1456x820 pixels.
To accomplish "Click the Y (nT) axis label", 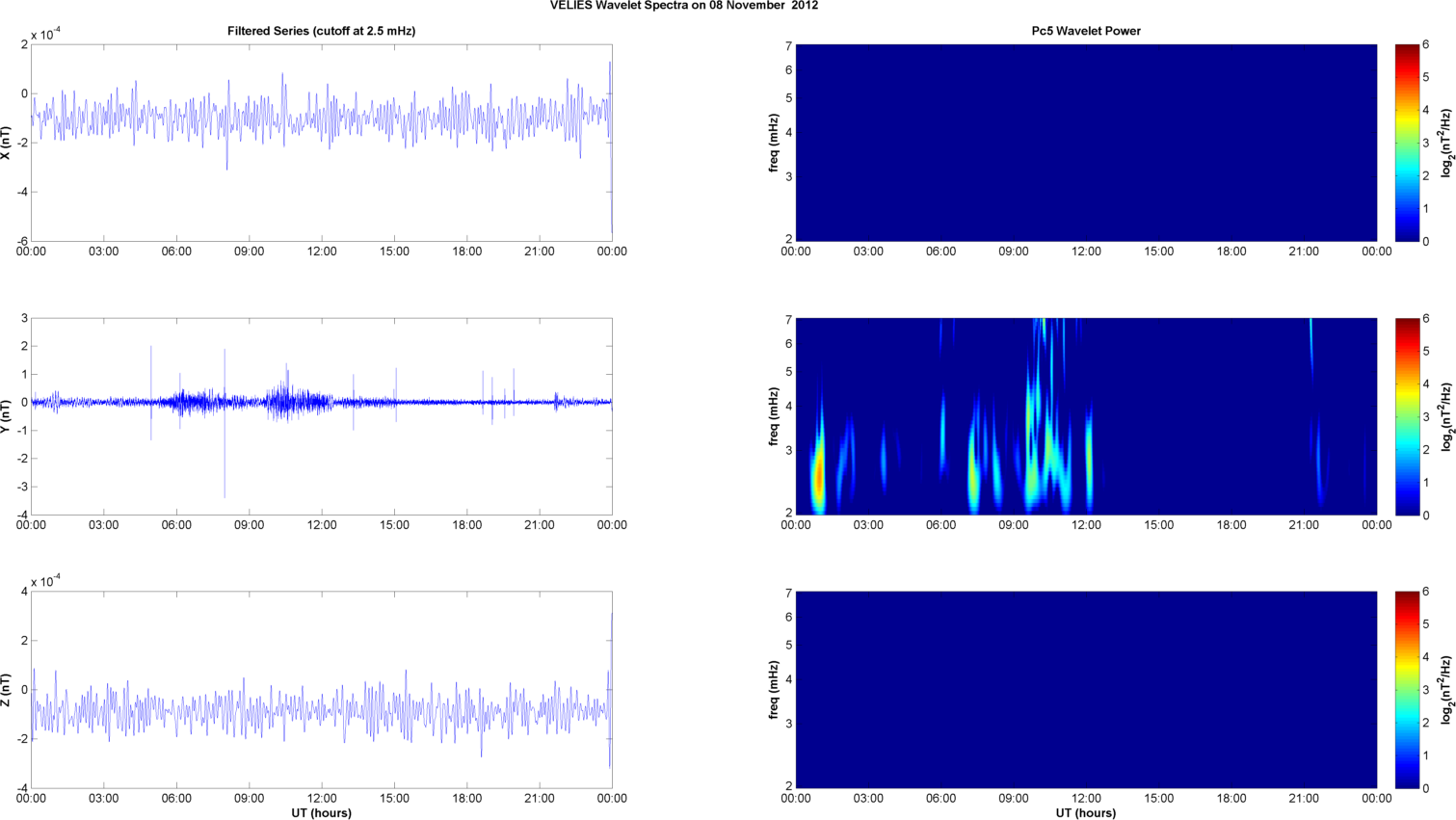I will coord(7,415).
